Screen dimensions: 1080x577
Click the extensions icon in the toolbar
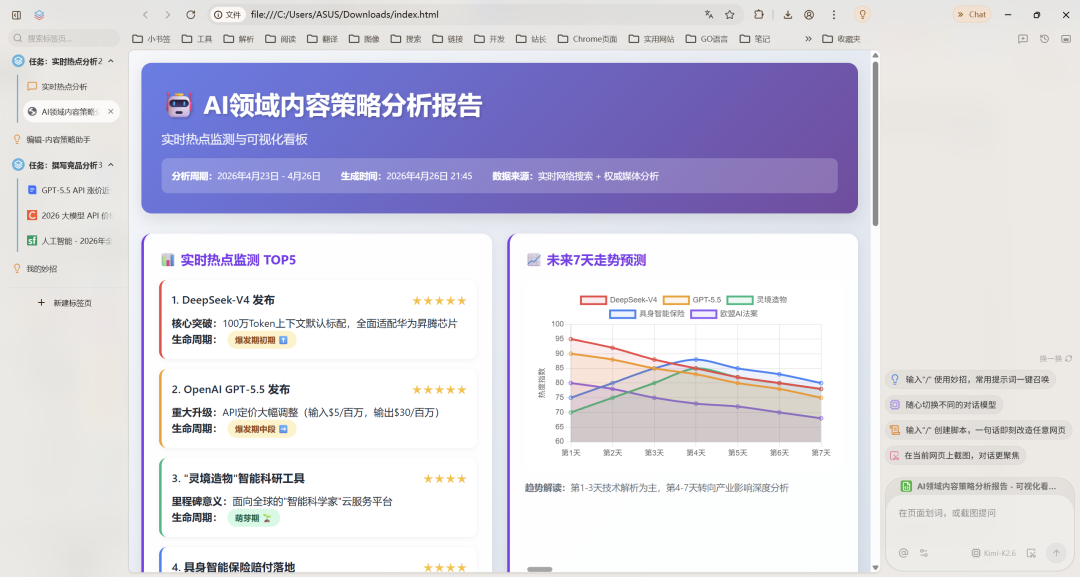760,15
